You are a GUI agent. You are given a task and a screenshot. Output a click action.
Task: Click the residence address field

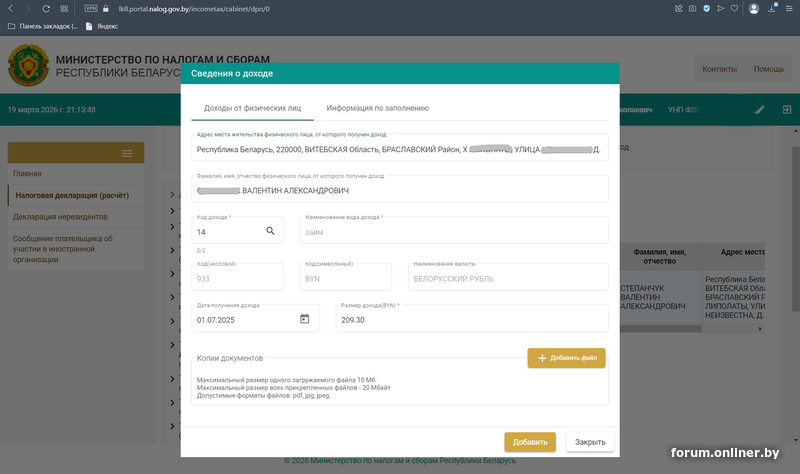pyautogui.click(x=400, y=147)
